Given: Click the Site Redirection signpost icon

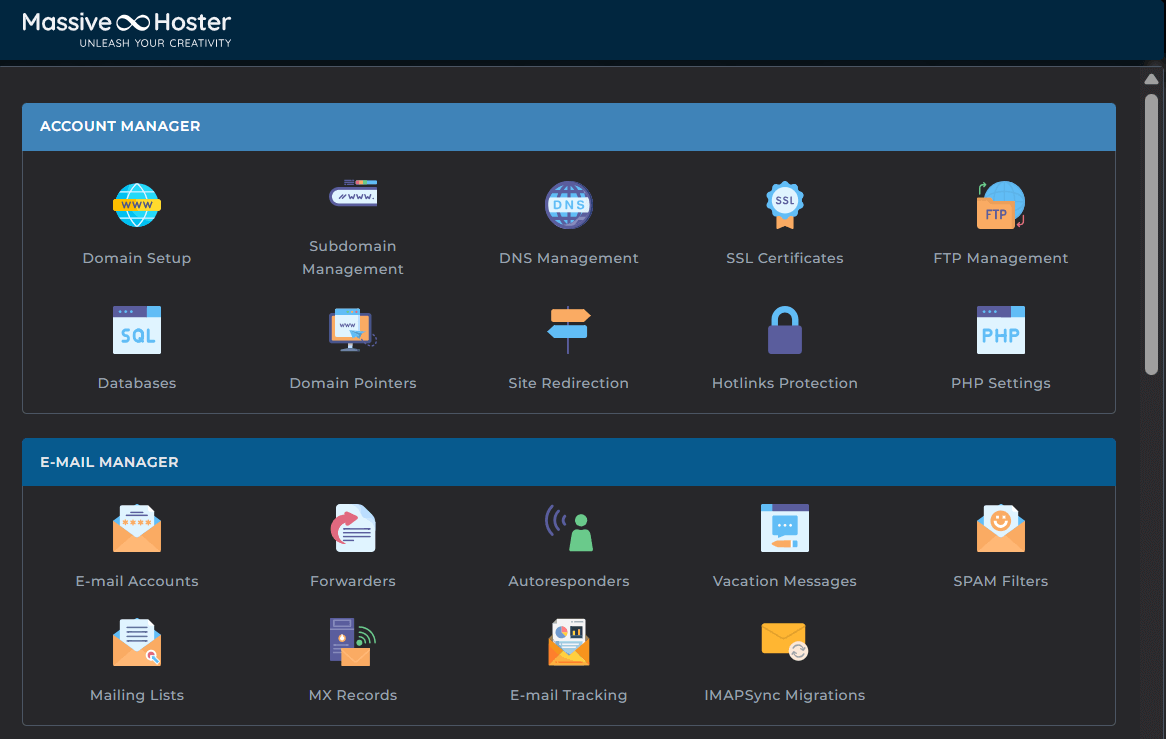Looking at the screenshot, I should click(568, 330).
